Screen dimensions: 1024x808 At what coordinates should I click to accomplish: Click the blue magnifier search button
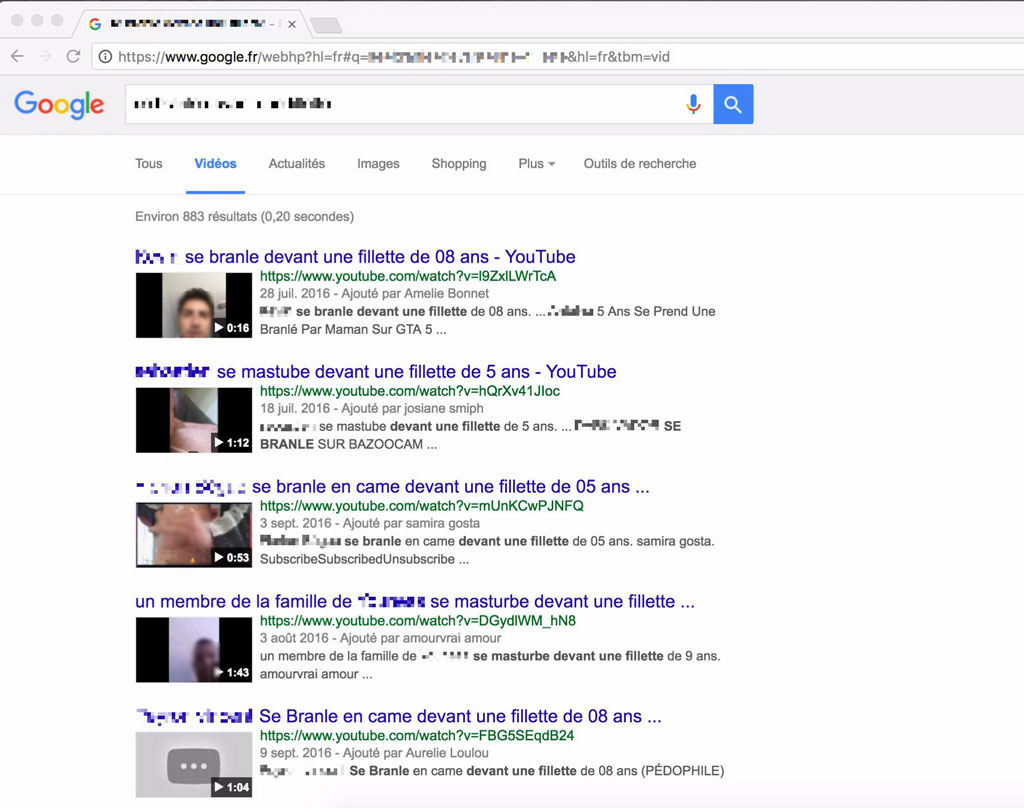point(733,104)
